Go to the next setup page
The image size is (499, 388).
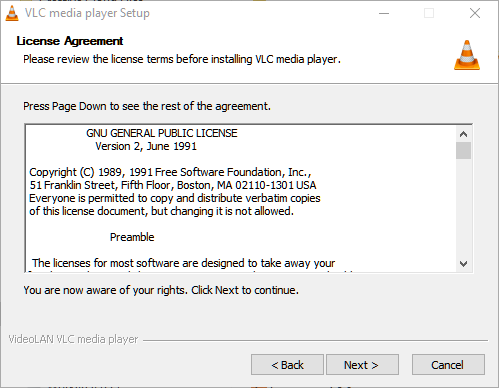pos(362,365)
